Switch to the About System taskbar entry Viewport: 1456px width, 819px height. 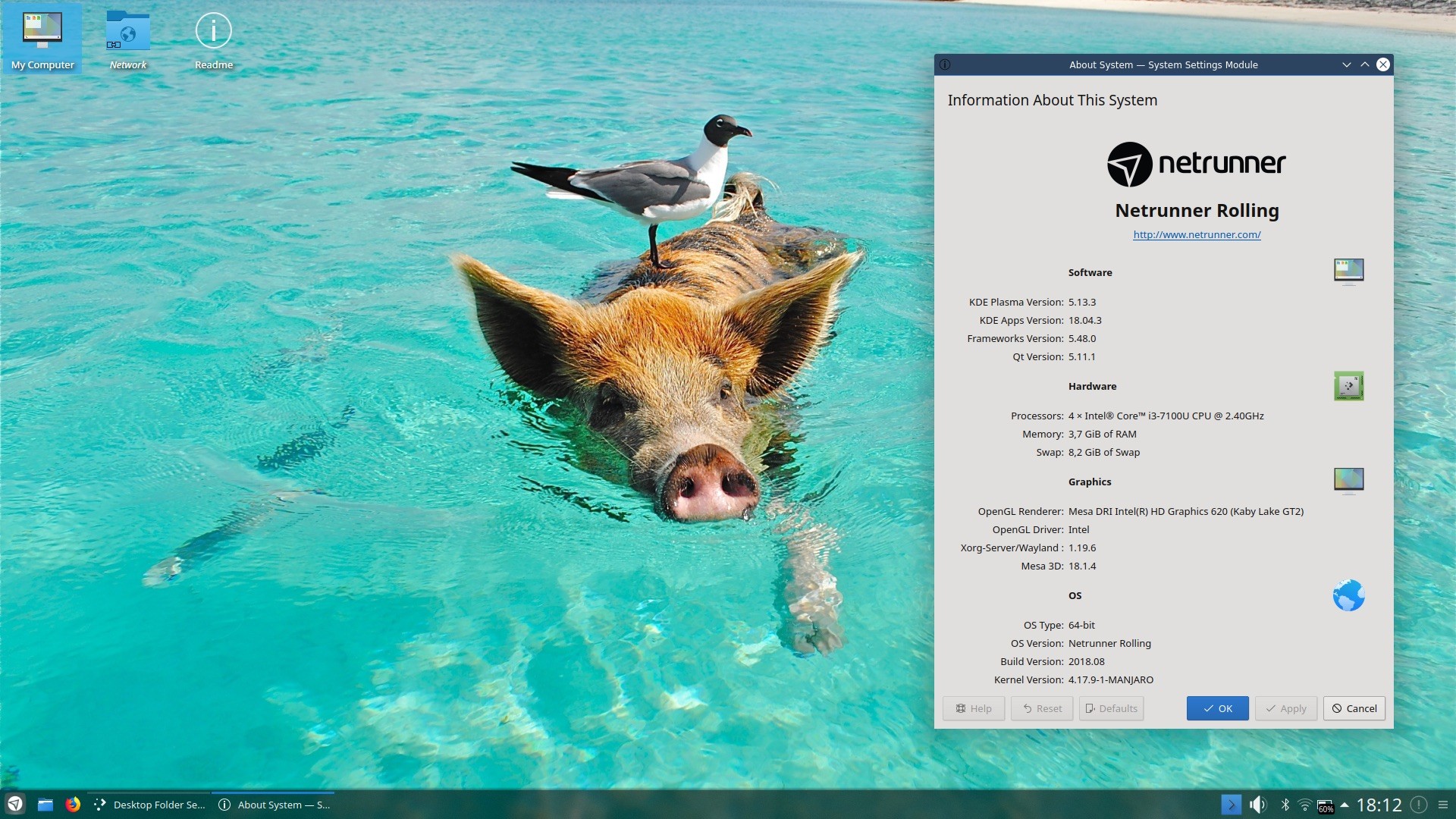coord(274,805)
